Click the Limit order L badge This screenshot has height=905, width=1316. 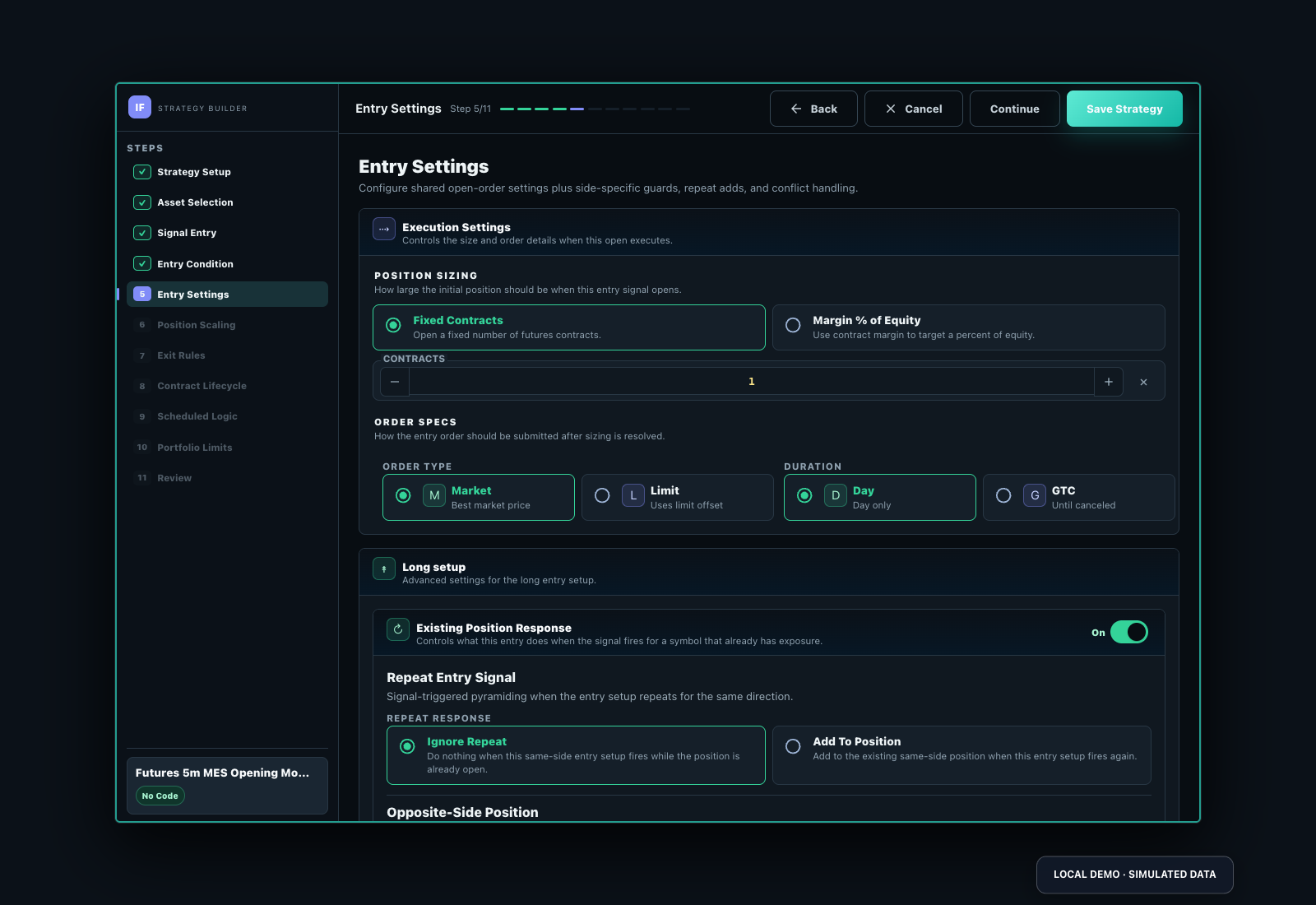[x=633, y=495]
